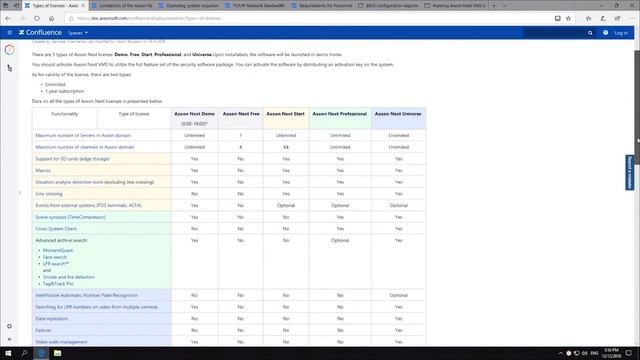Open File Explorer from taskbar
The width and height of the screenshot is (640, 360).
[x=58, y=353]
